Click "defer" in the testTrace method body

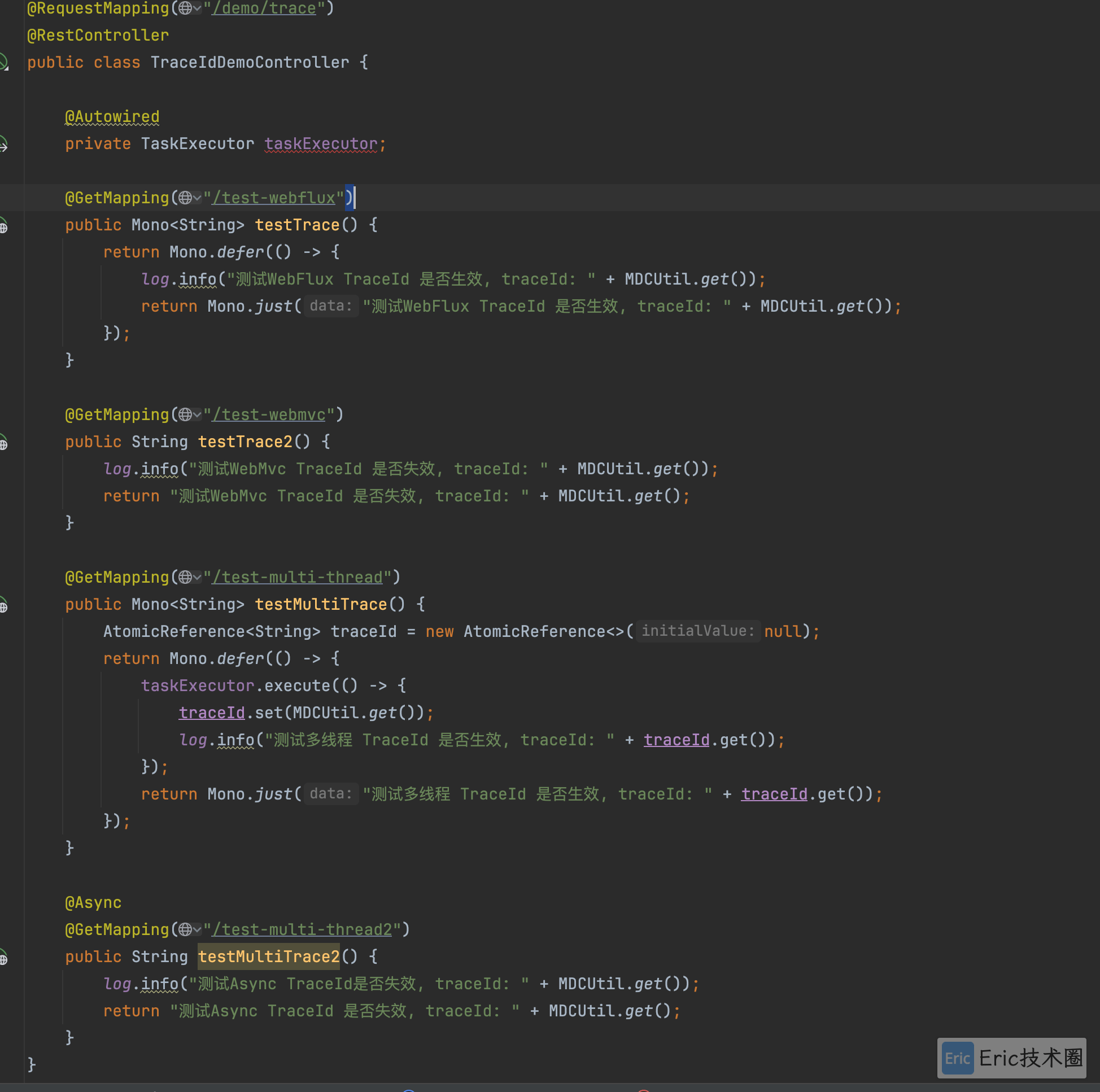(x=240, y=252)
